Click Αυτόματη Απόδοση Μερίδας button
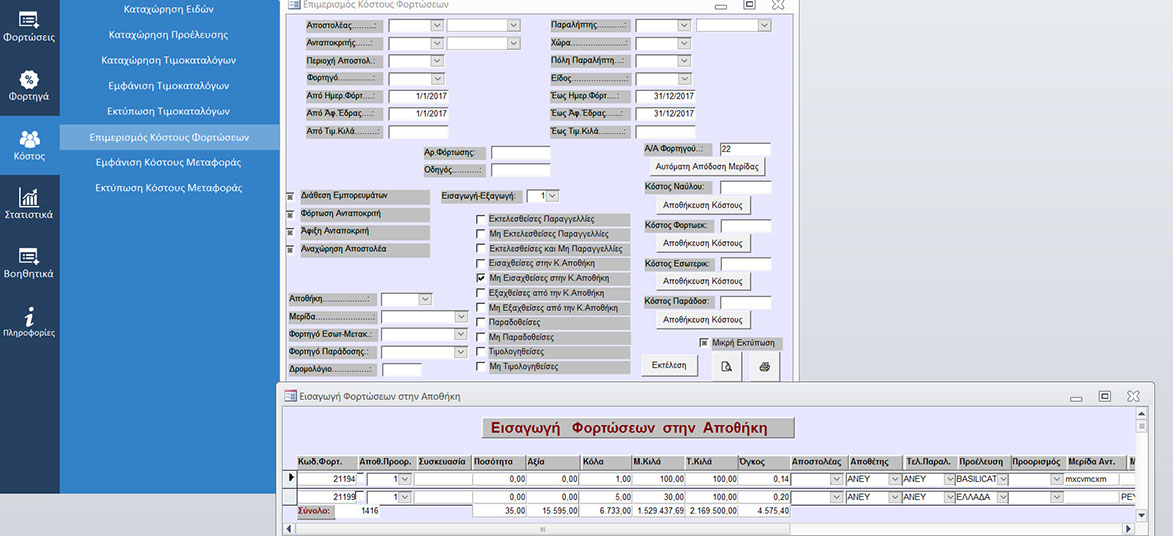The width and height of the screenshot is (1173, 536). pos(707,166)
